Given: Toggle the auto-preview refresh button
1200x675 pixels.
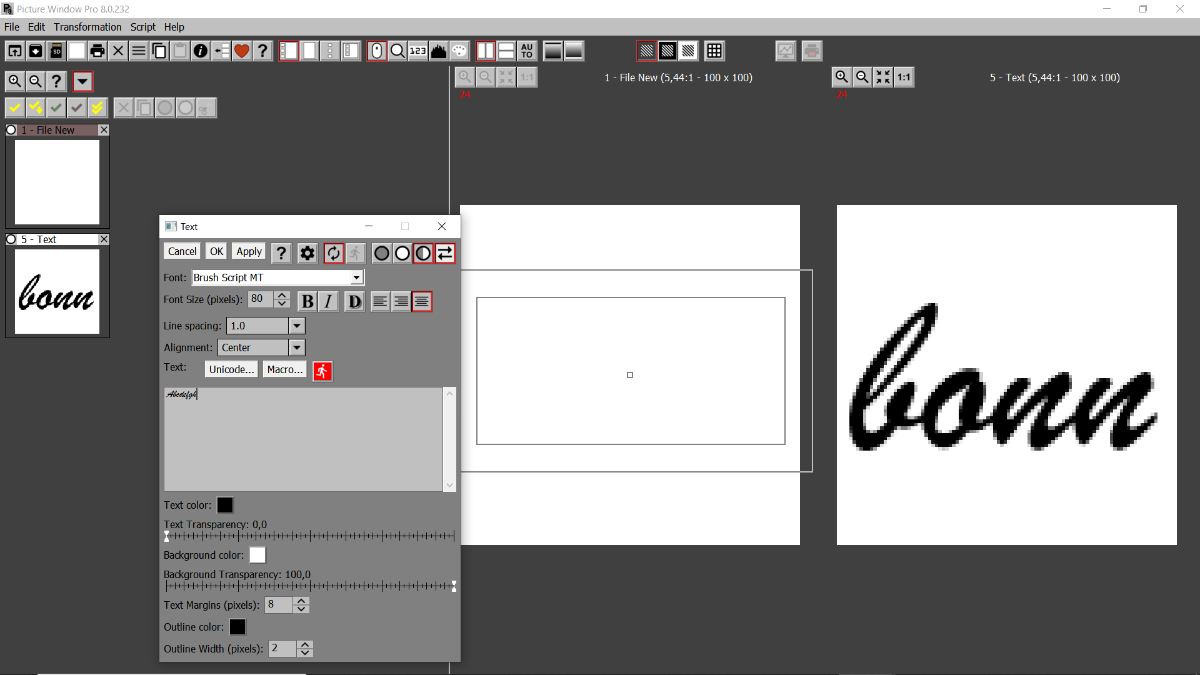Looking at the screenshot, I should [334, 253].
